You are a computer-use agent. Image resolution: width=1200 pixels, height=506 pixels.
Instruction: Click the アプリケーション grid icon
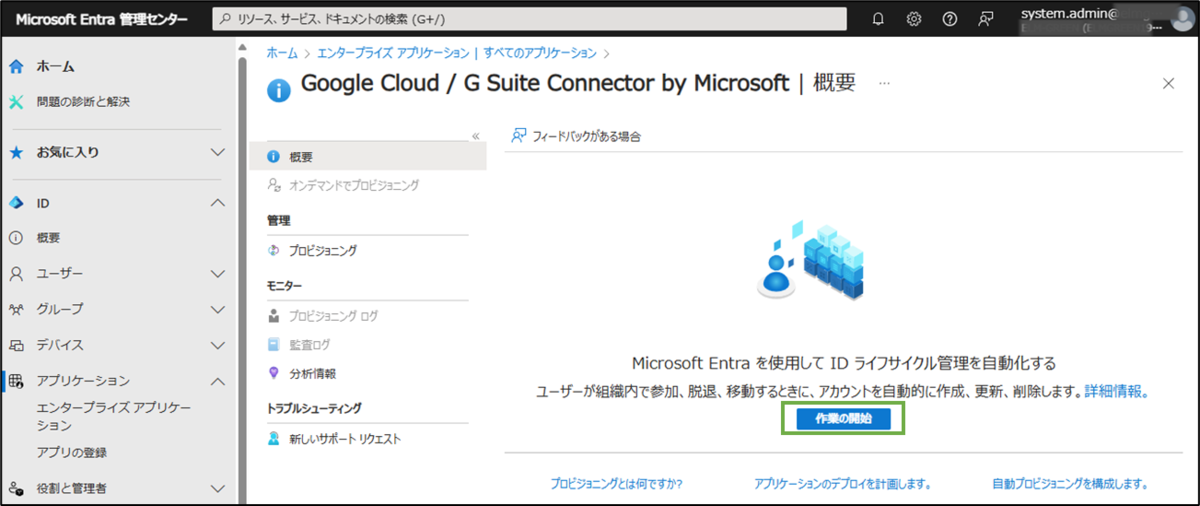pos(15,380)
